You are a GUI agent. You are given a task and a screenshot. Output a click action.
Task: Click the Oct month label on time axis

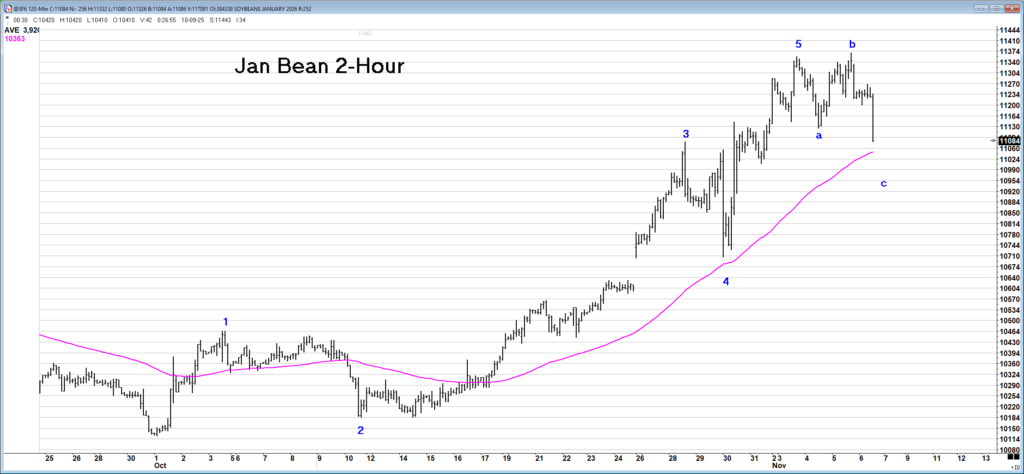[159, 466]
